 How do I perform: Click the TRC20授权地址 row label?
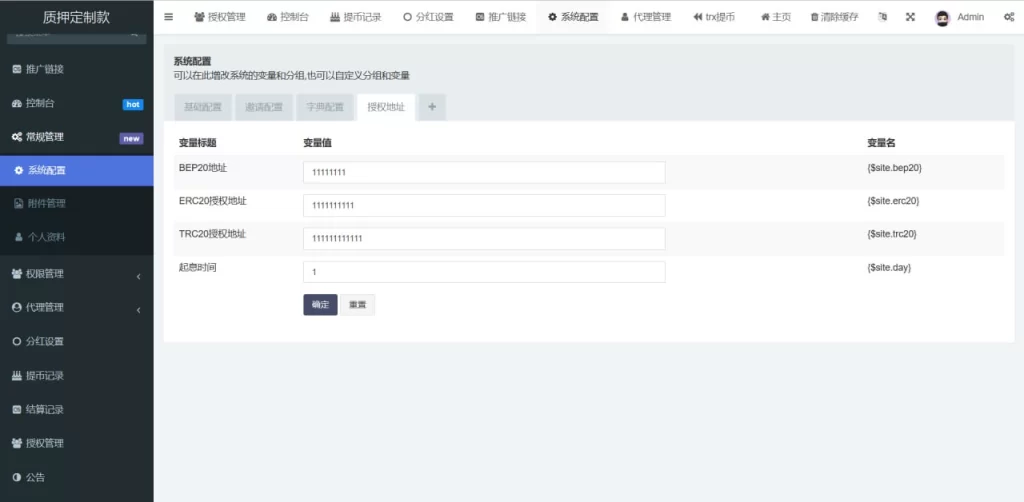point(212,234)
